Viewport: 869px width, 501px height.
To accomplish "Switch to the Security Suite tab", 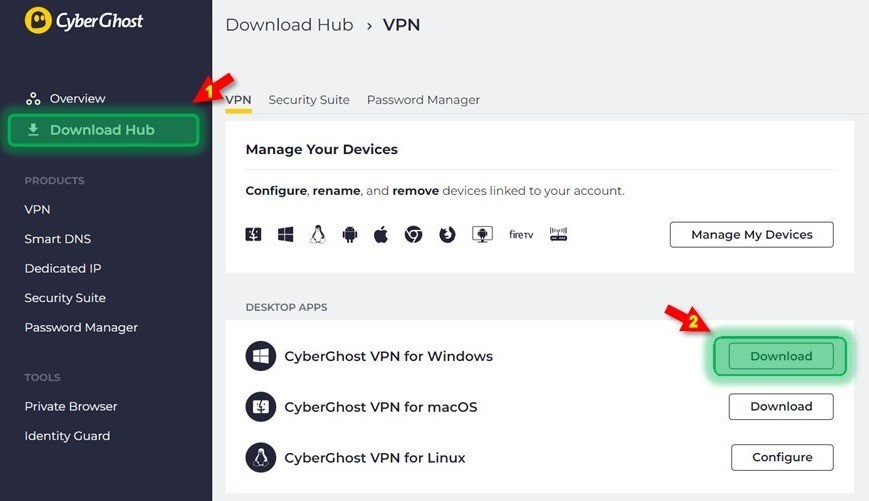I will pyautogui.click(x=309, y=100).
